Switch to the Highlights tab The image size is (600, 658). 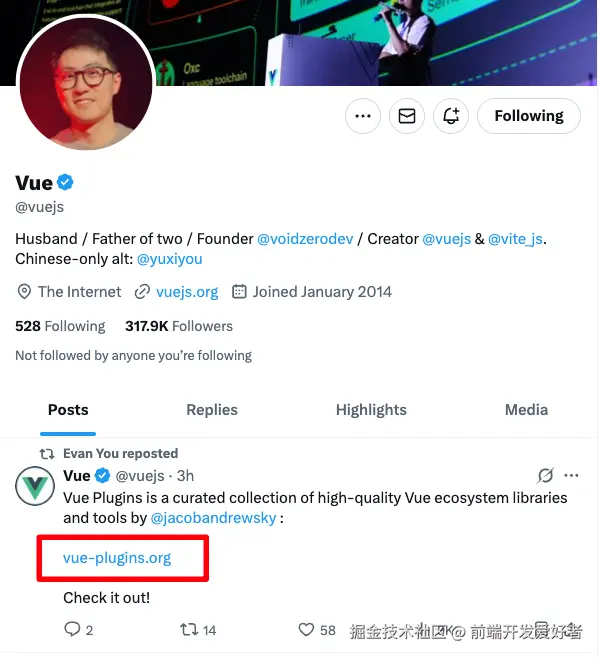pos(371,410)
